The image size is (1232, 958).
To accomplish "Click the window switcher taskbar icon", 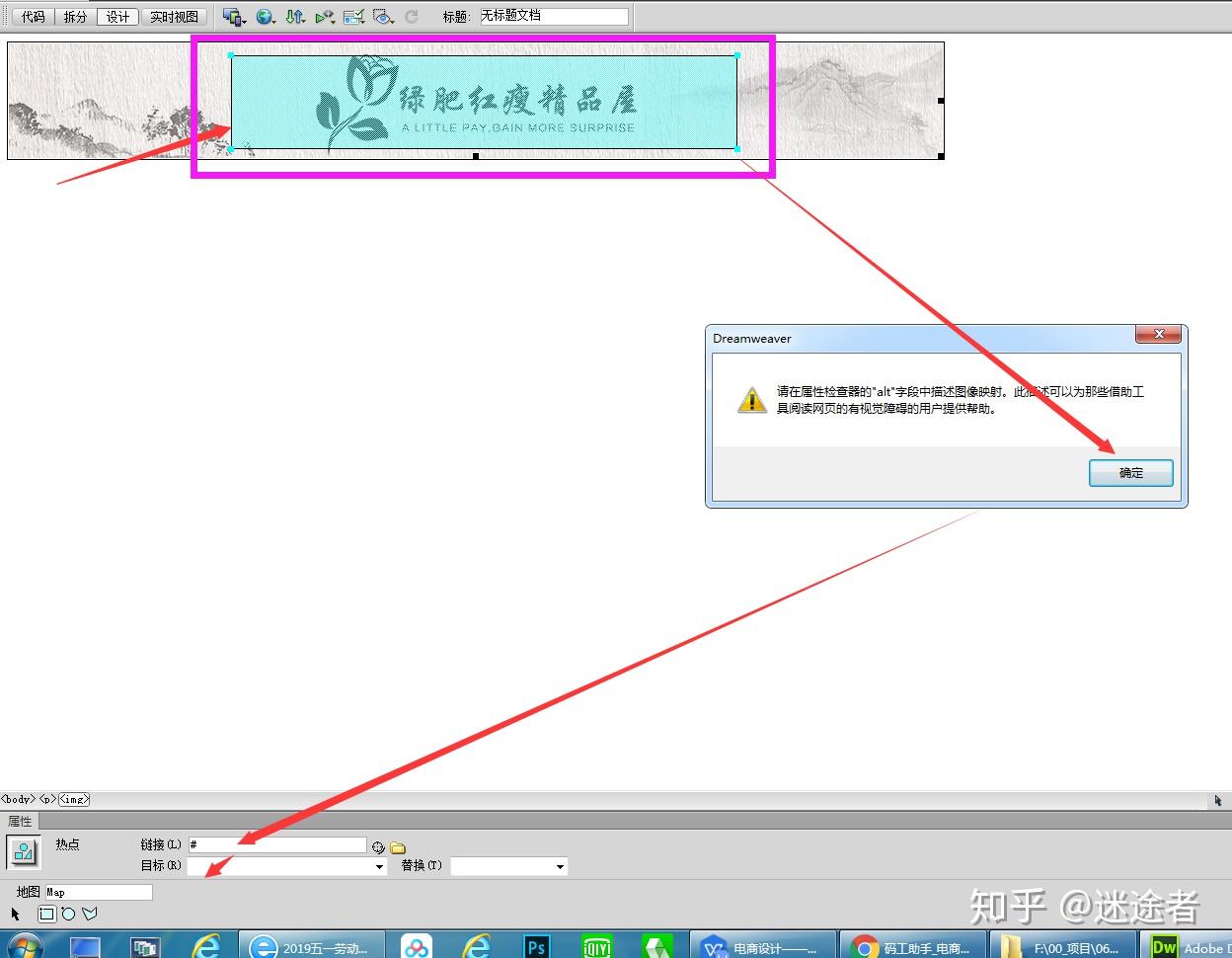I will point(146,946).
